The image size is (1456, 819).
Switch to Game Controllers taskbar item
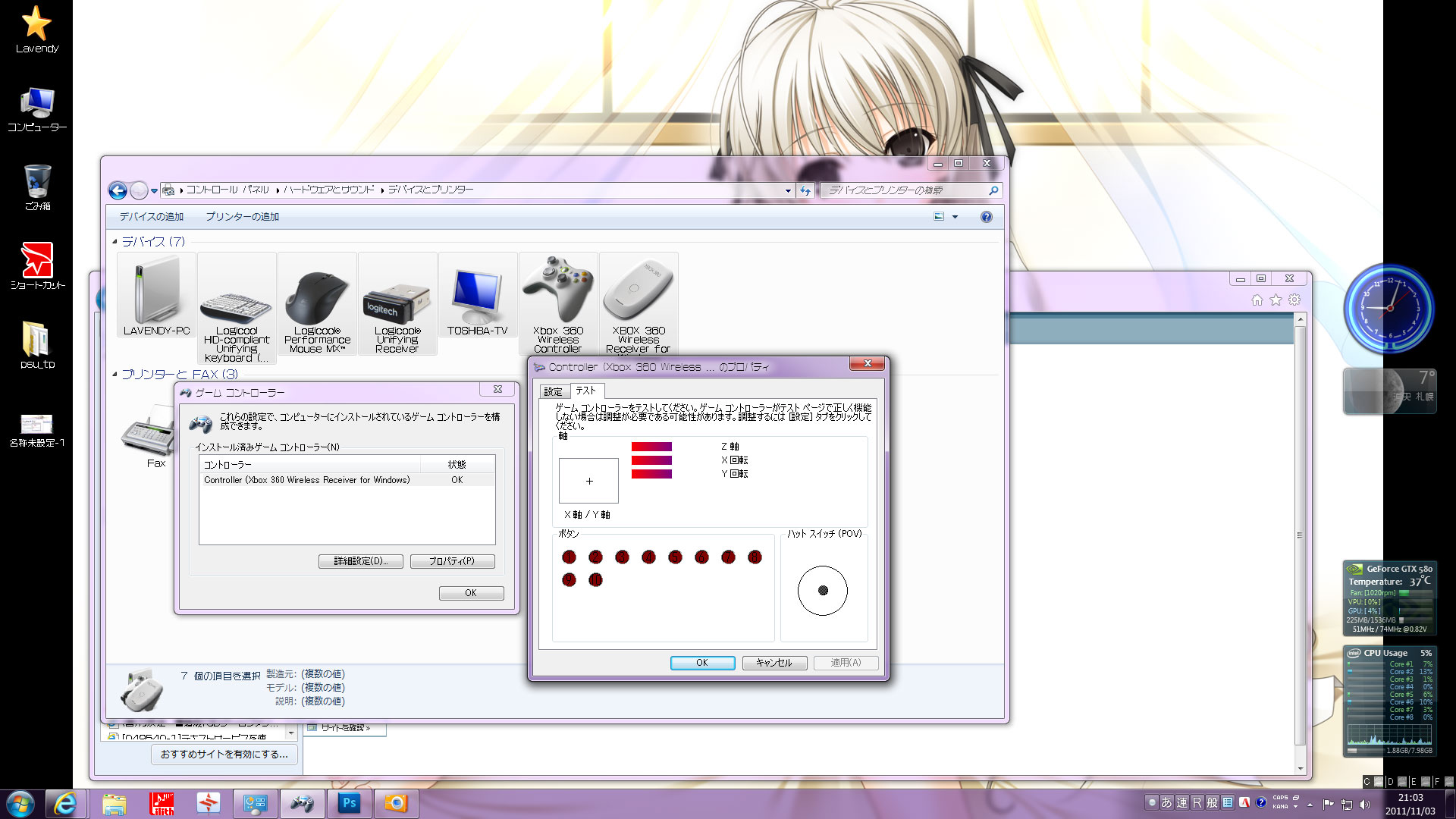302,803
